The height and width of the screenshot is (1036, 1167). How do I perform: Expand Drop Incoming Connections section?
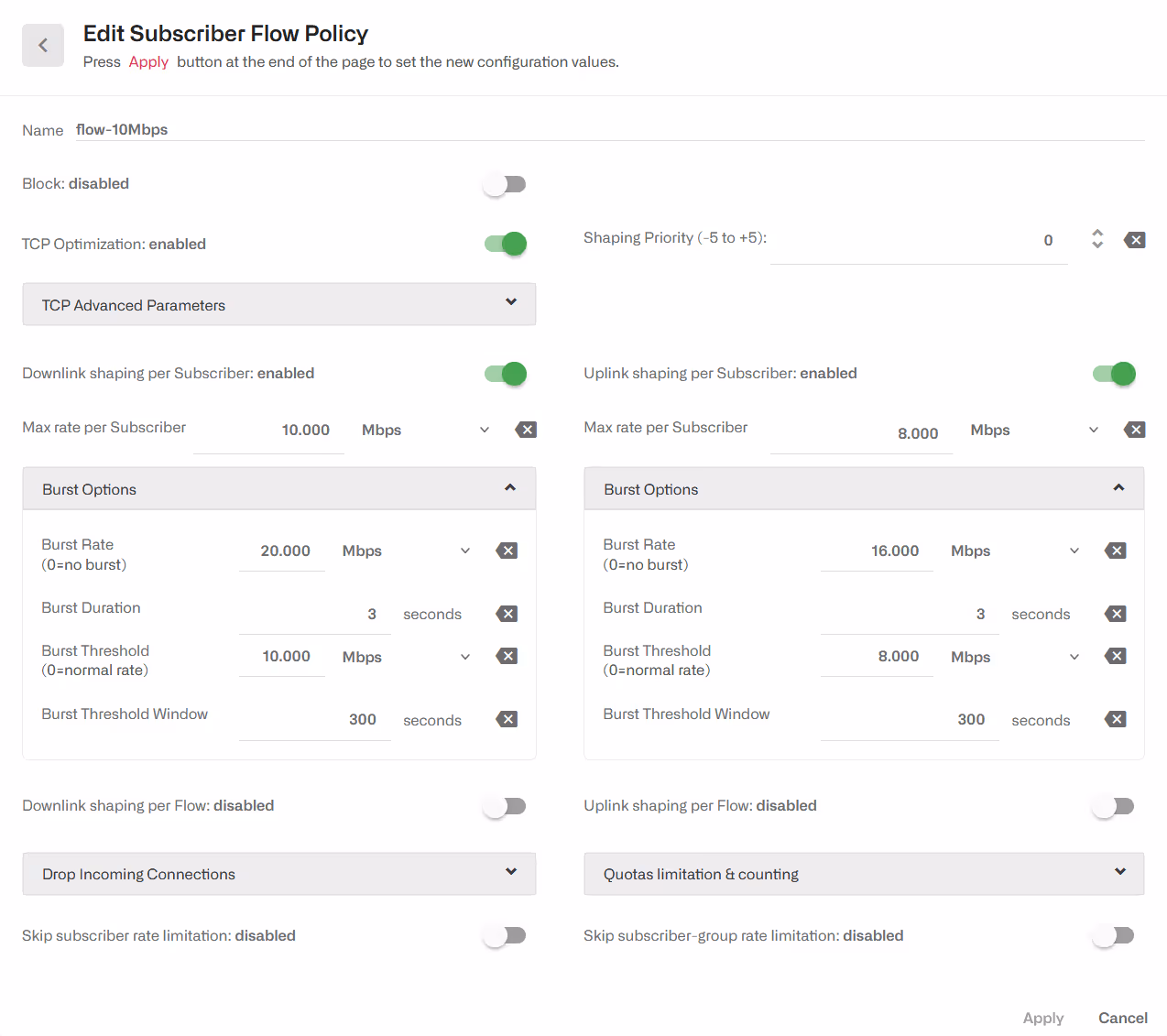pos(278,874)
